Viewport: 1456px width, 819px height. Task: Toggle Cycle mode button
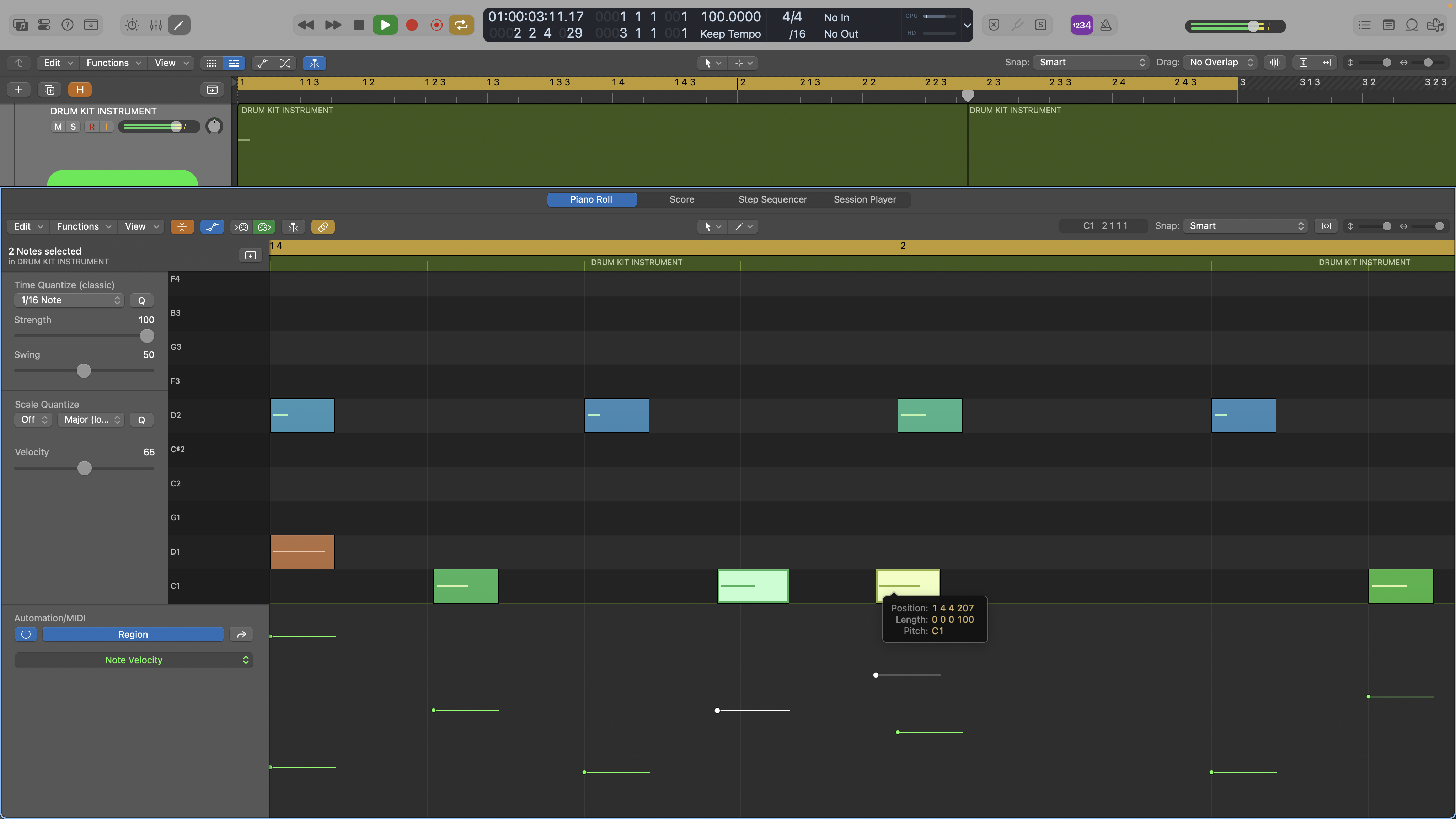(x=461, y=25)
